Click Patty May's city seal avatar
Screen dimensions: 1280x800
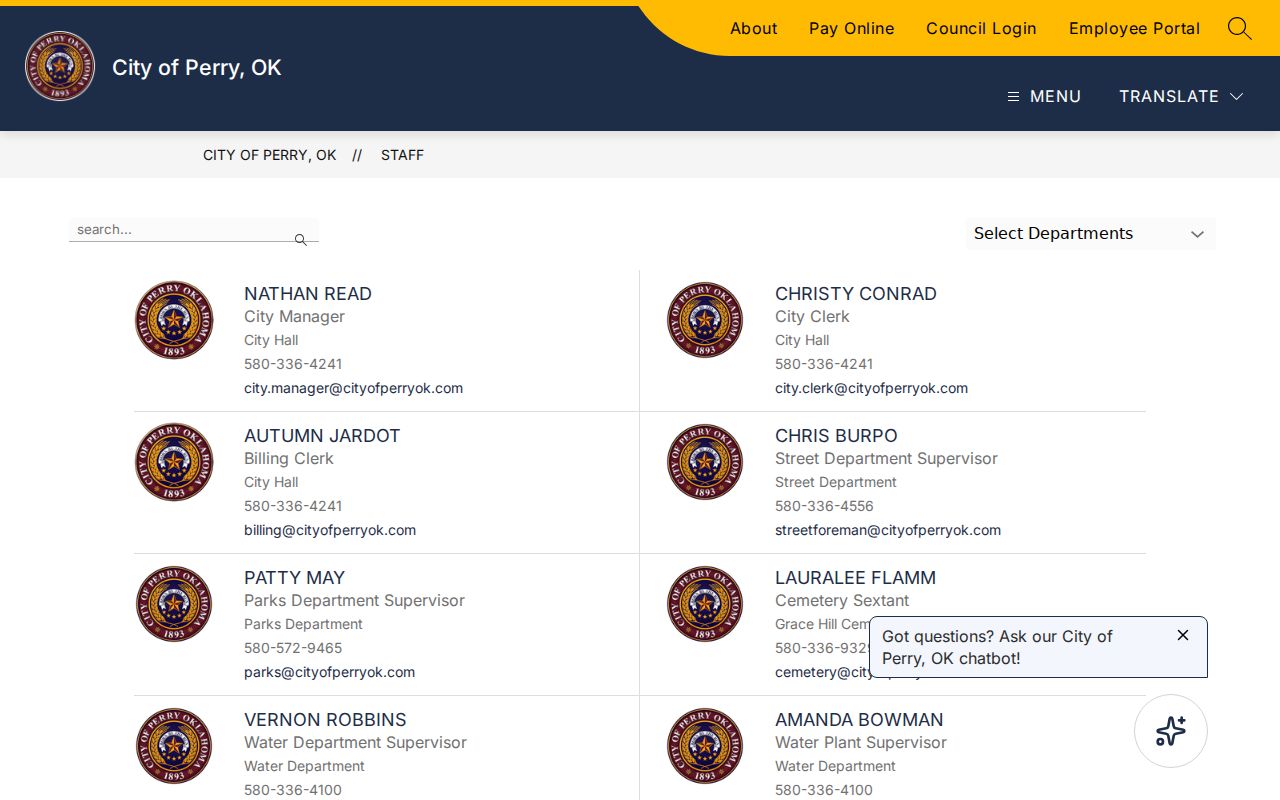click(174, 604)
